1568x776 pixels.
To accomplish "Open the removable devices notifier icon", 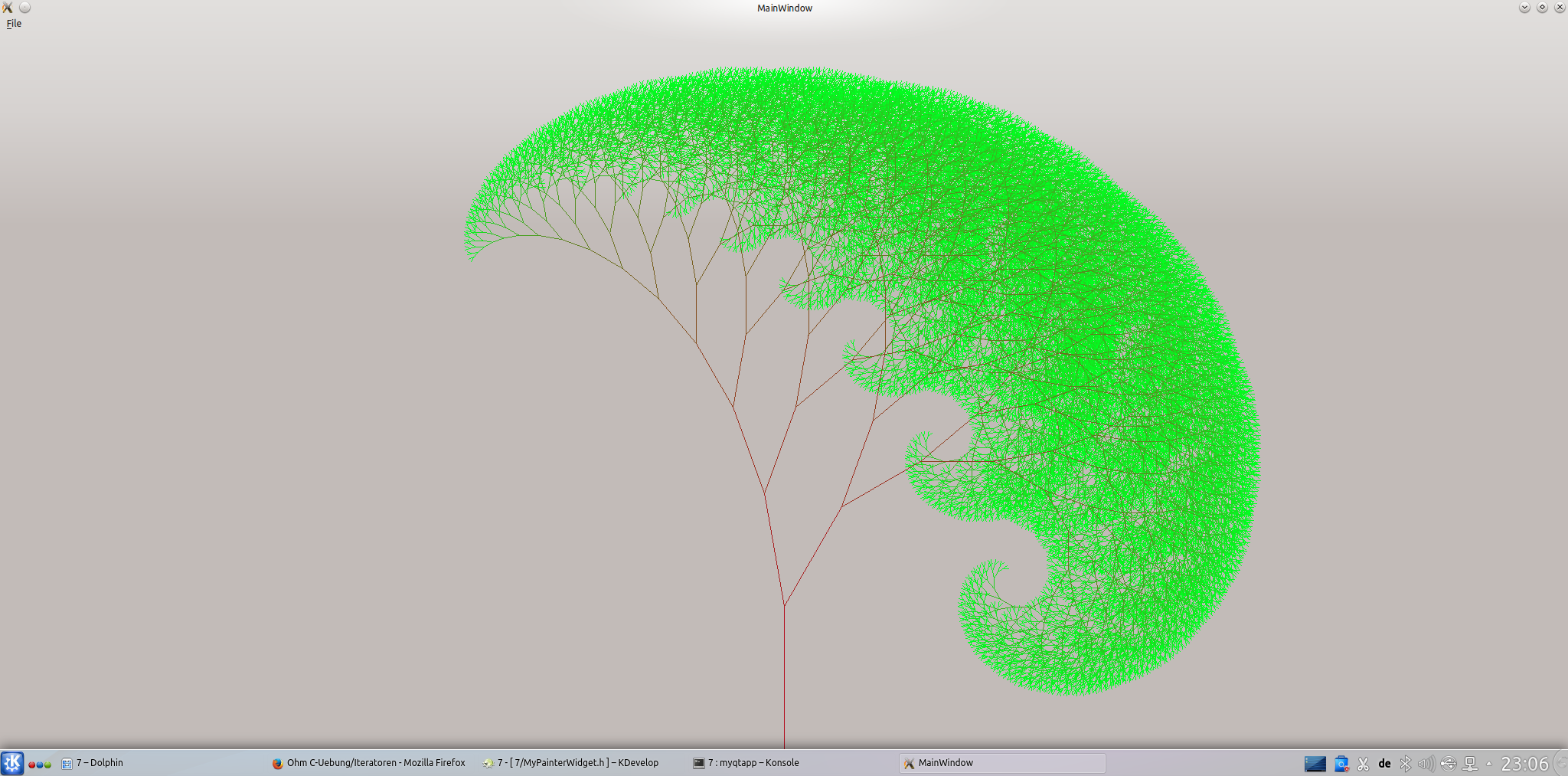I will click(x=1448, y=764).
